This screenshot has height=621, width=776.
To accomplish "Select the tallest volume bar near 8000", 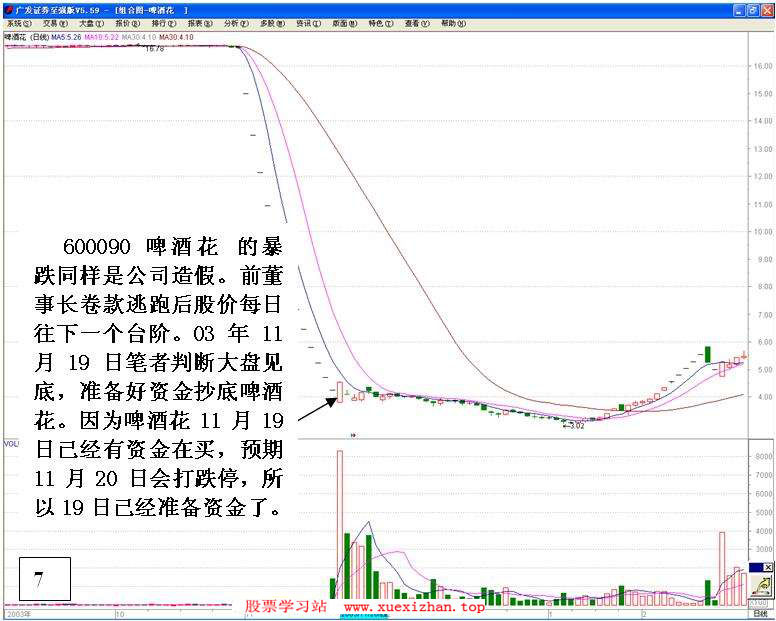I will click(340, 527).
